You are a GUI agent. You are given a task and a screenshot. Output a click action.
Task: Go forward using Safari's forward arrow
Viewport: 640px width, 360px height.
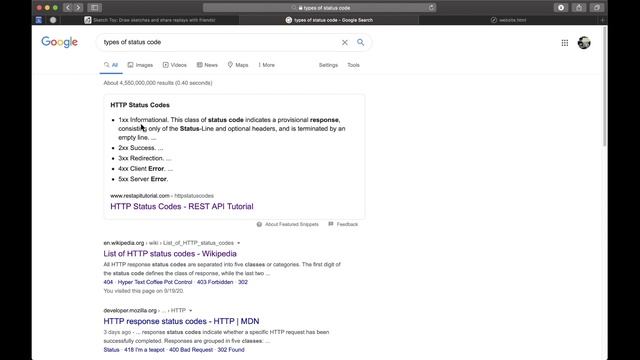pos(78,7)
